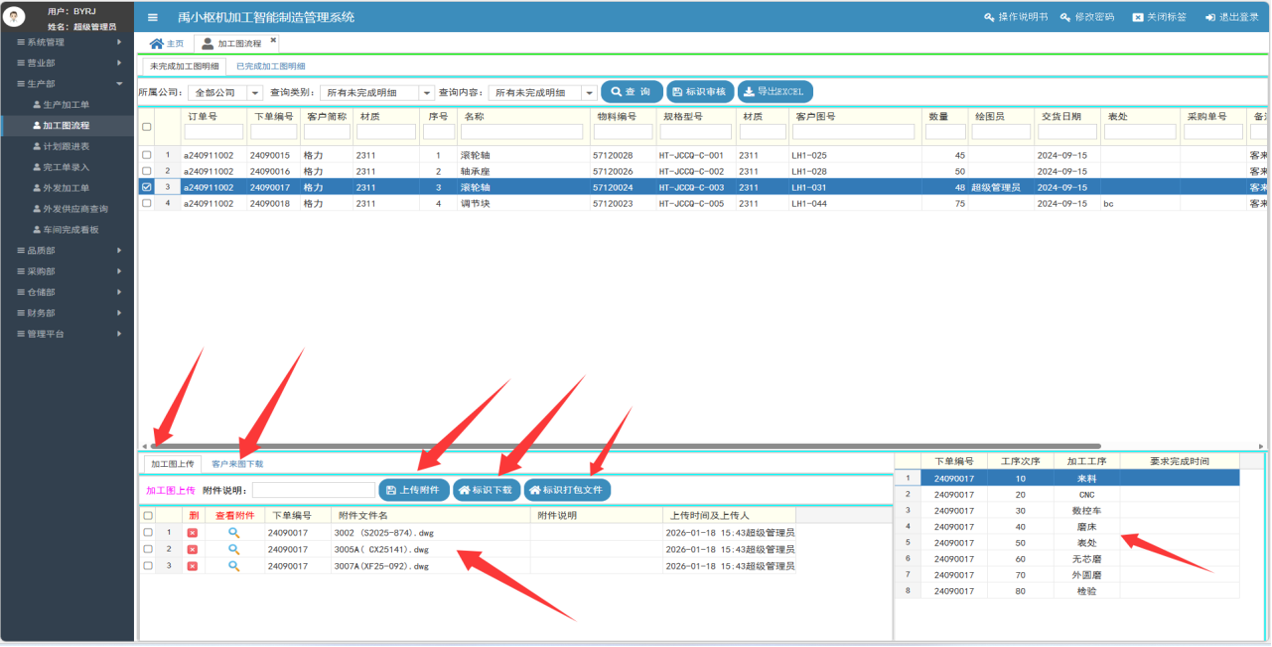Viewport: 1272px width, 647px height.
Task: Close the 加工图流程 tab with x icon
Action: pos(273,41)
